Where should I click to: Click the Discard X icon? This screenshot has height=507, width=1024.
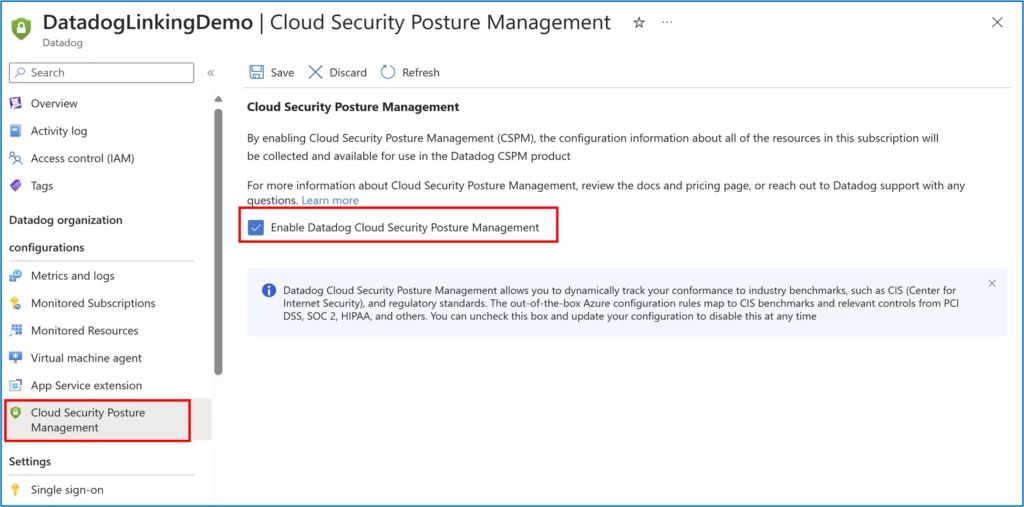(x=315, y=73)
